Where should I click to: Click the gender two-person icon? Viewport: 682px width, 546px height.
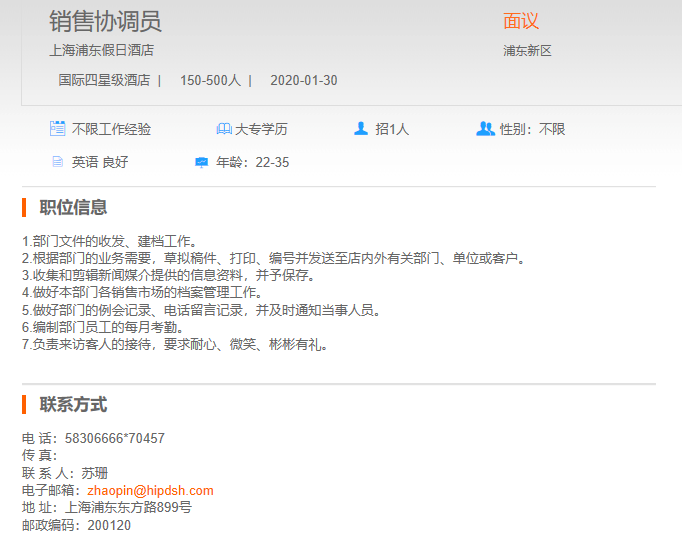(x=485, y=129)
